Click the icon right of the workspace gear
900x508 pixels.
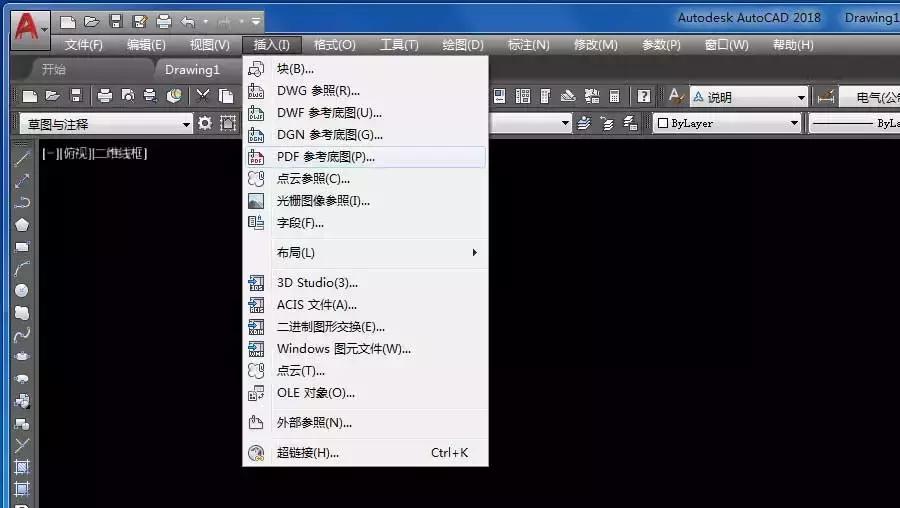coord(228,123)
